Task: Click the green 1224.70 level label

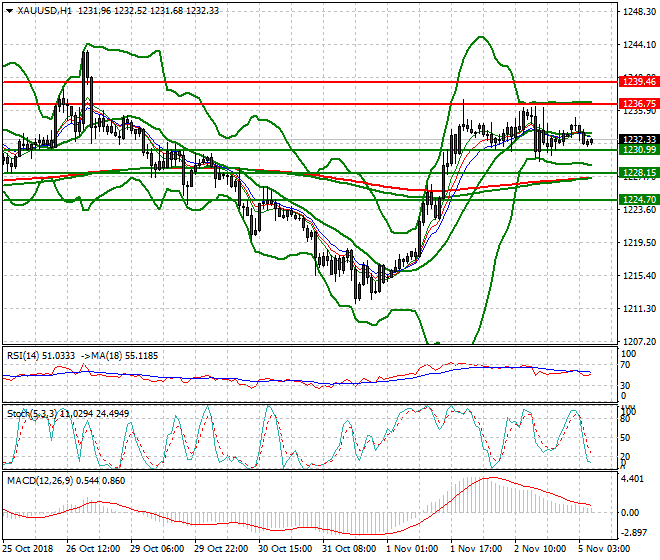Action: (x=639, y=200)
